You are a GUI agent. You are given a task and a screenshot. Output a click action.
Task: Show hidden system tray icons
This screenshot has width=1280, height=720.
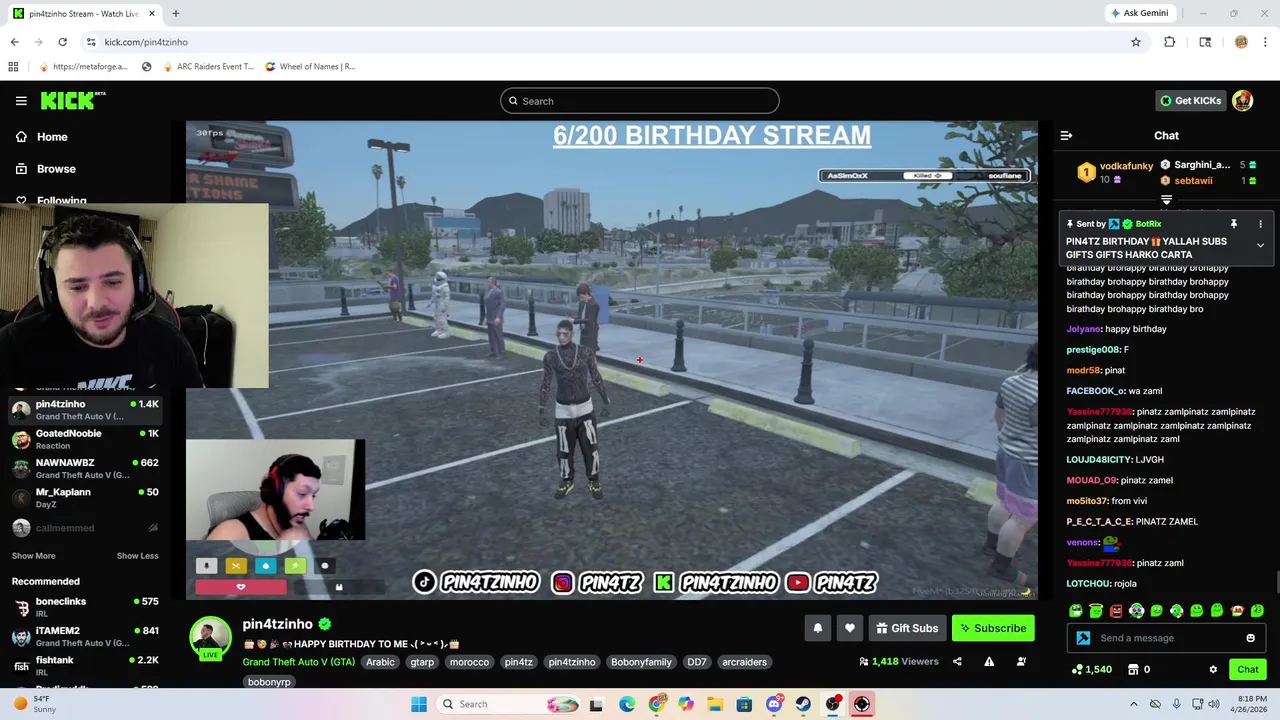(x=1133, y=704)
